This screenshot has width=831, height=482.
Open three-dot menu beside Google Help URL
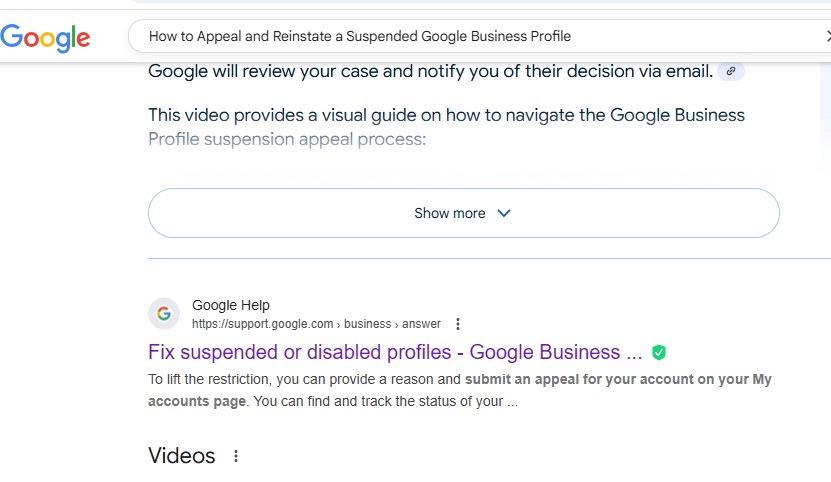coord(458,324)
